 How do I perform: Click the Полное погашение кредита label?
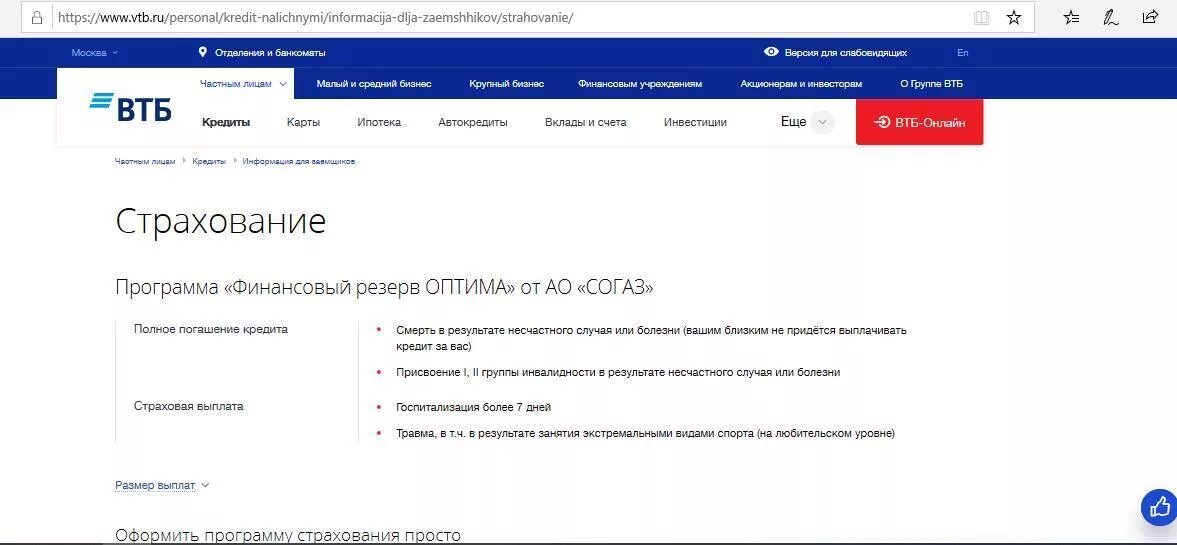click(x=211, y=329)
